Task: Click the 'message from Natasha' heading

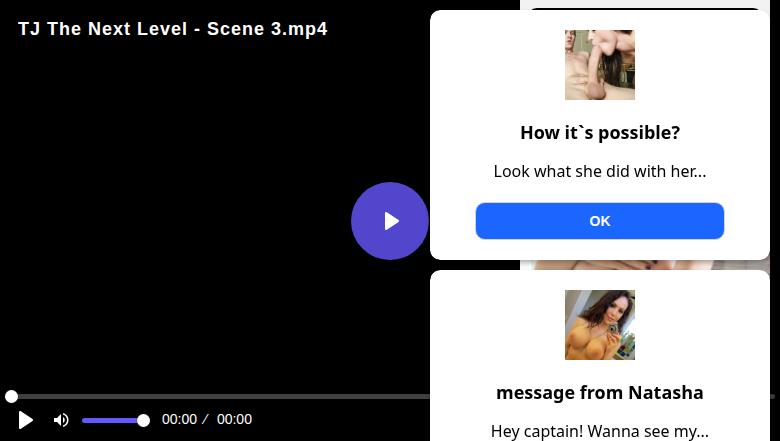Action: coord(600,392)
